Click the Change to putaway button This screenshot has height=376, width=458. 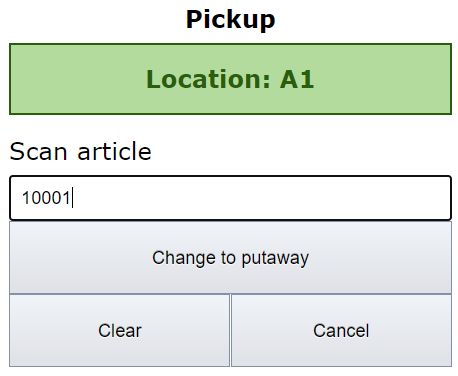(x=230, y=258)
